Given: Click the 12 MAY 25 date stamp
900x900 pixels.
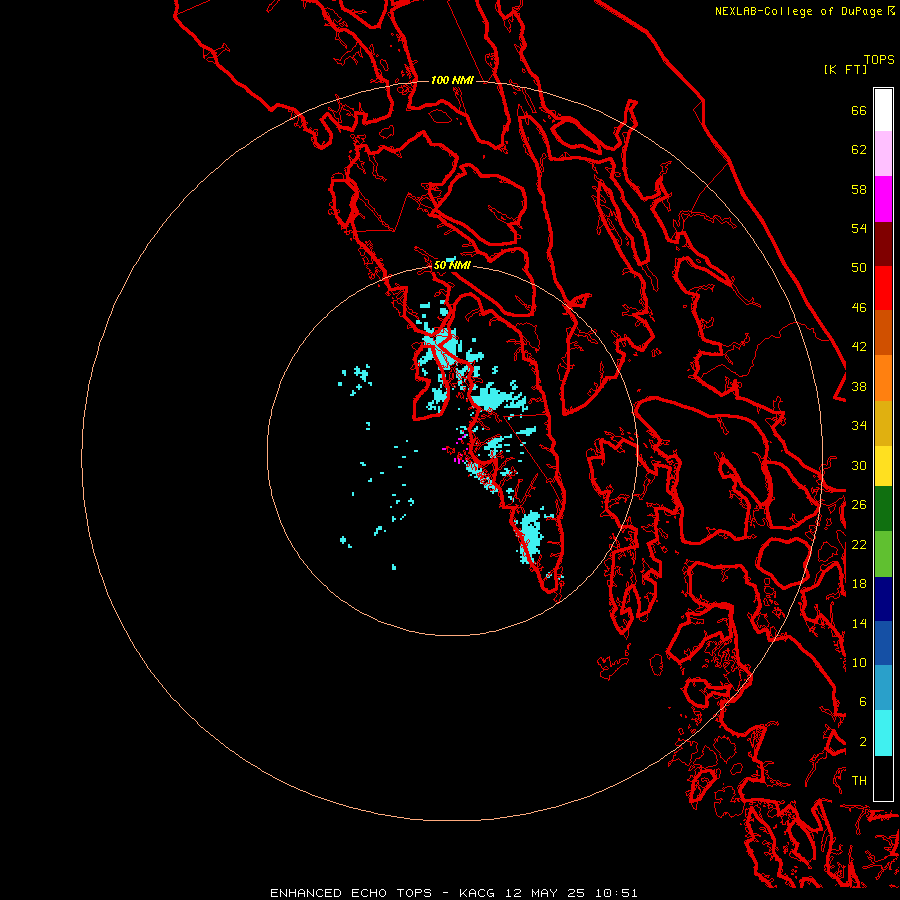Looking at the screenshot, I should [x=545, y=893].
